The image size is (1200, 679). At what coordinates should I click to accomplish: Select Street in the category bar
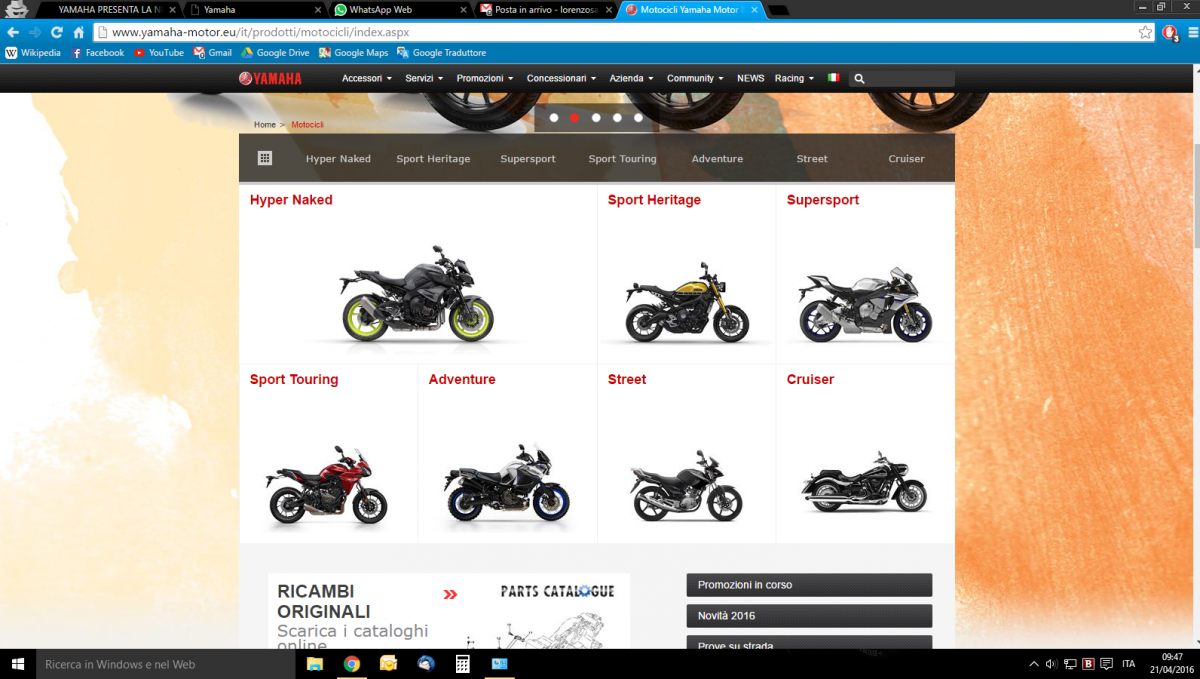pyautogui.click(x=812, y=159)
